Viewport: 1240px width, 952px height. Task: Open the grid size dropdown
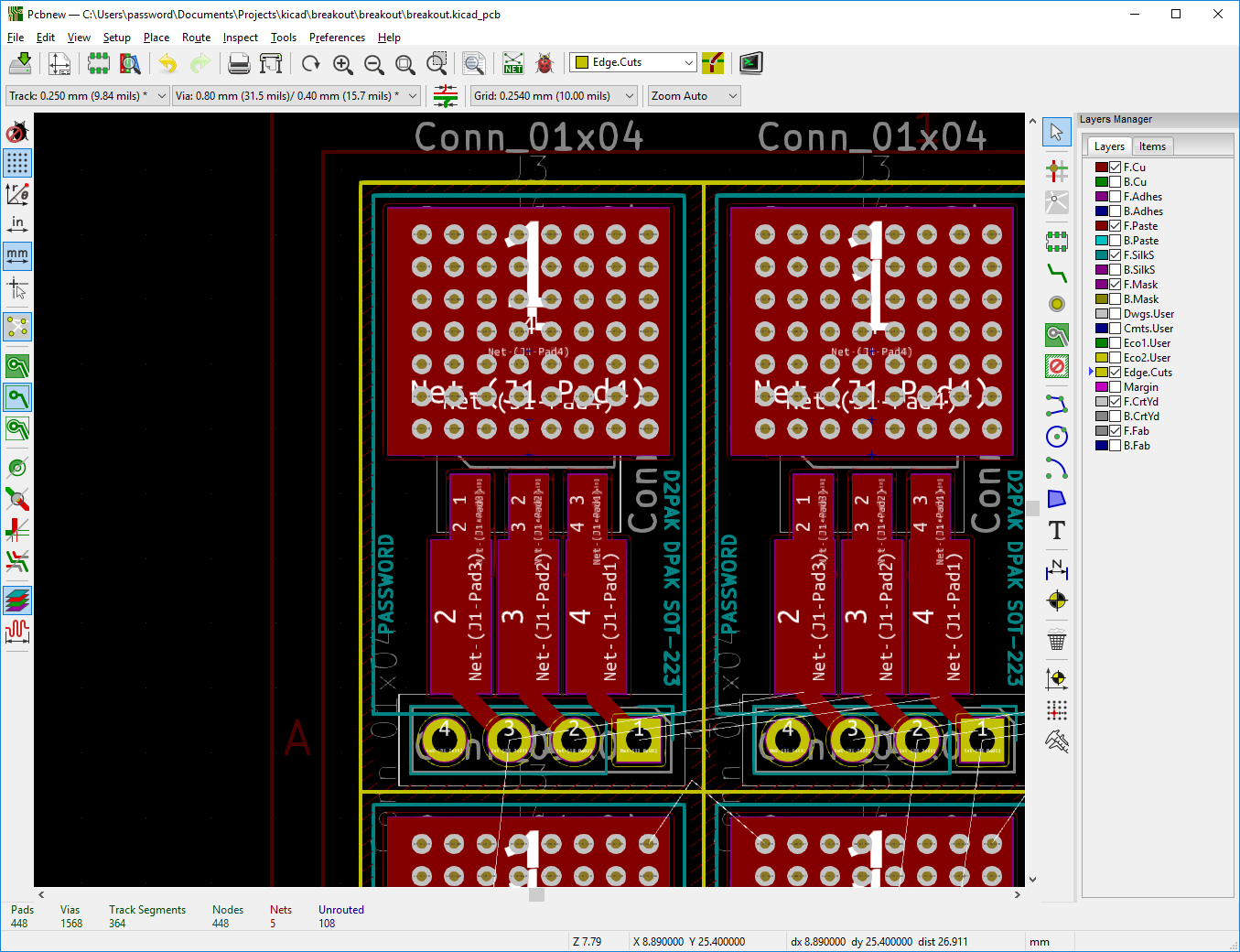pos(554,96)
